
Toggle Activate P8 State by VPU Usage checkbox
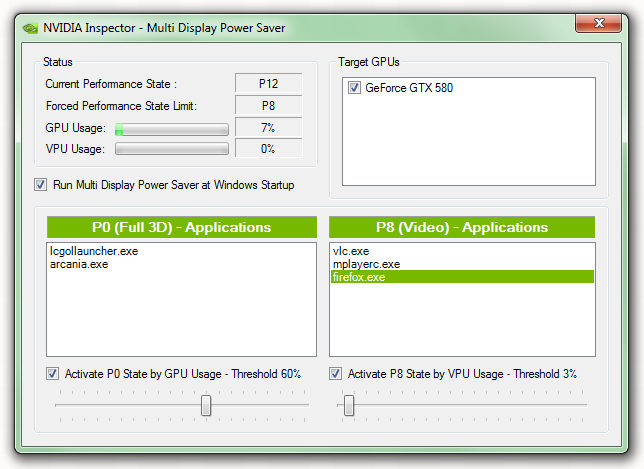pos(335,373)
